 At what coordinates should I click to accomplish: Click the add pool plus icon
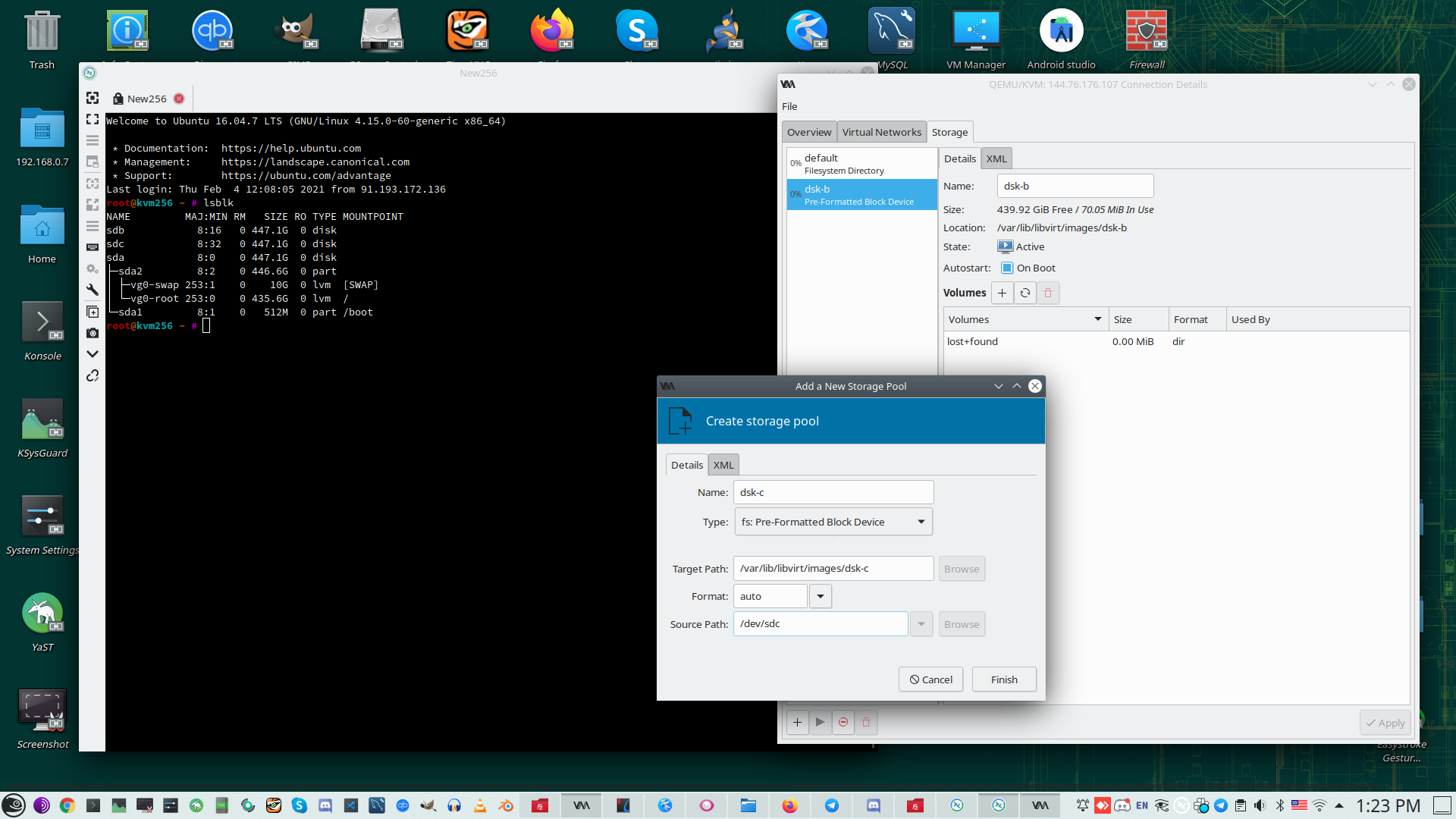[797, 723]
